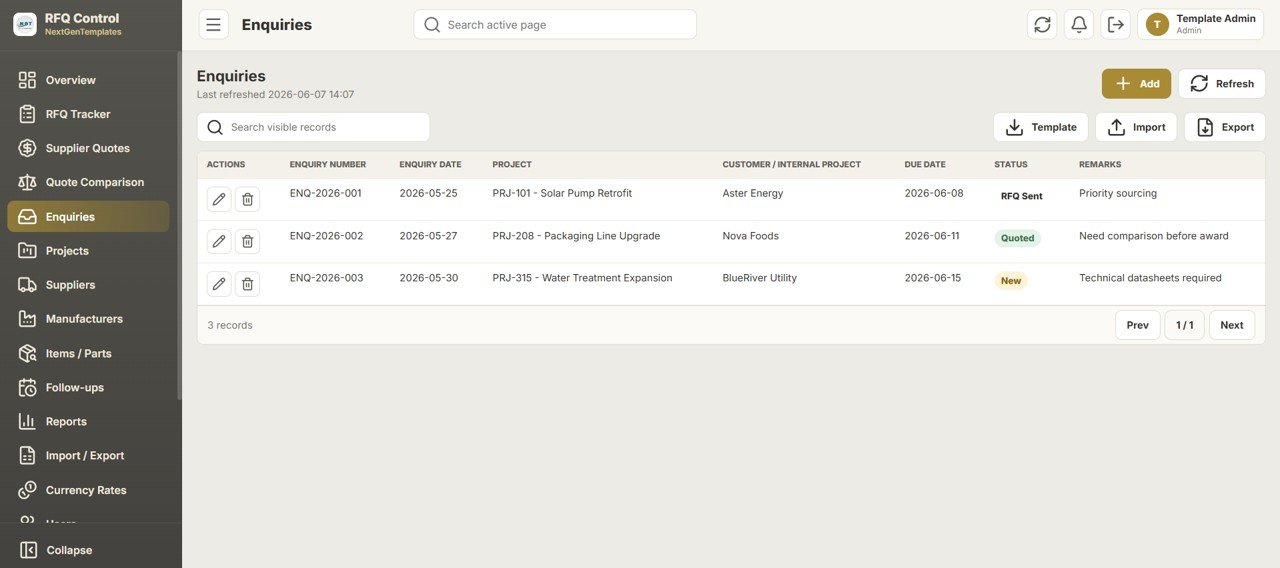The width and height of the screenshot is (1280, 568).
Task: Edit enquiry ENQ-2026-003 pencil icon
Action: (219, 284)
